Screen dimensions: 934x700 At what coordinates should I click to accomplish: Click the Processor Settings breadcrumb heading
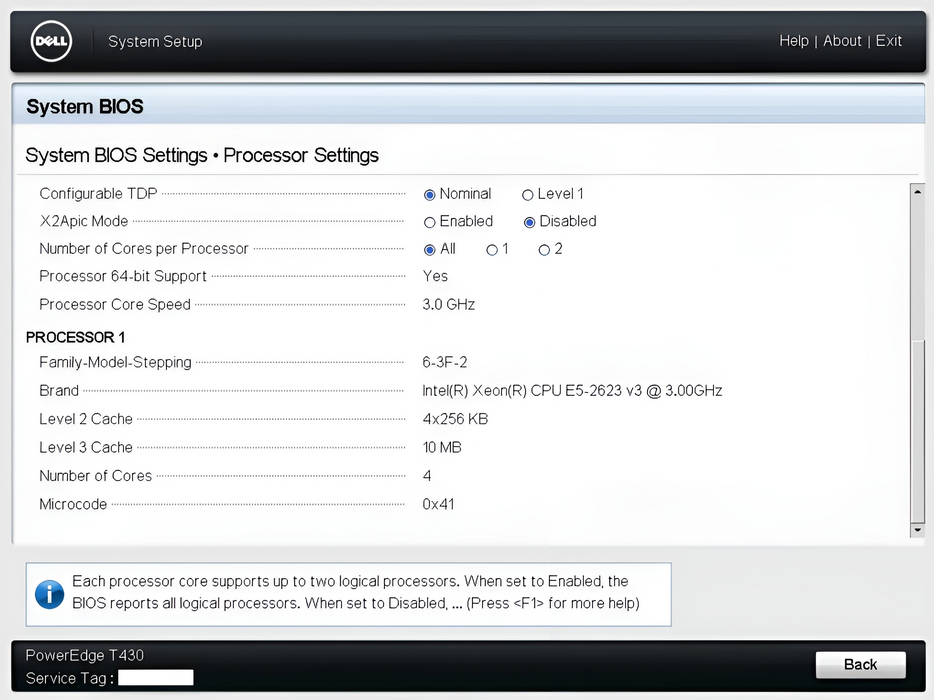(301, 155)
